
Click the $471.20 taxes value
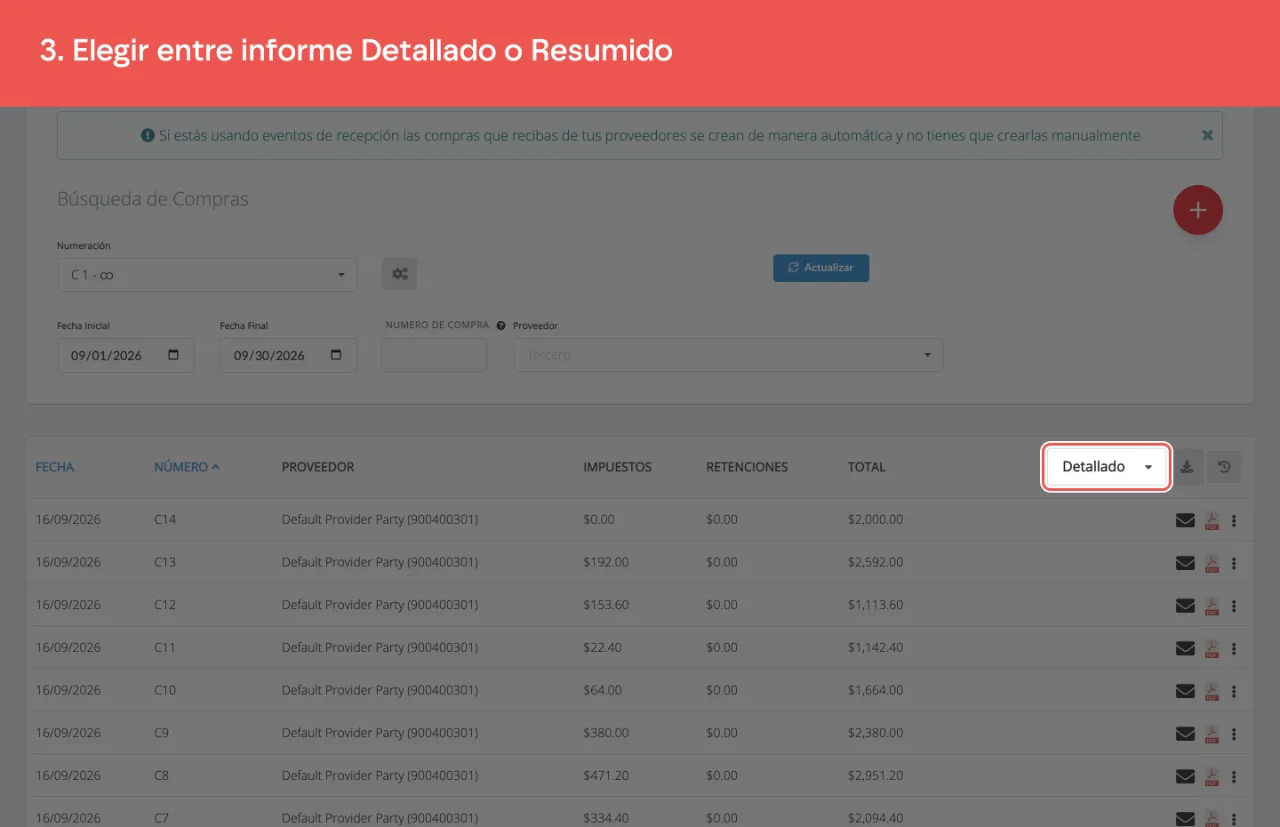pyautogui.click(x=606, y=776)
